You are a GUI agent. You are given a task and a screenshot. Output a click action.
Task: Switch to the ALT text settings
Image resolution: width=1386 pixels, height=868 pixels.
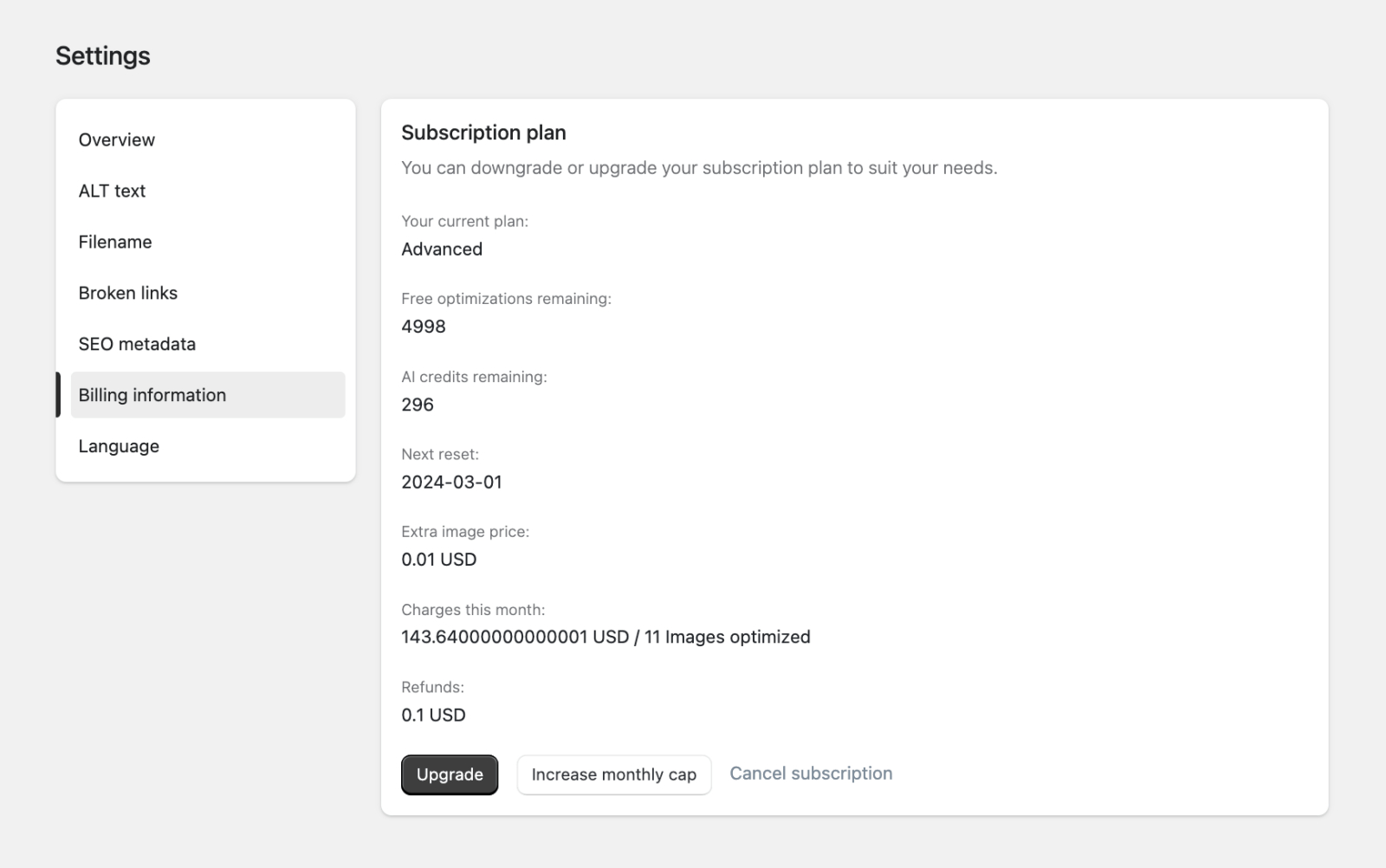[112, 191]
